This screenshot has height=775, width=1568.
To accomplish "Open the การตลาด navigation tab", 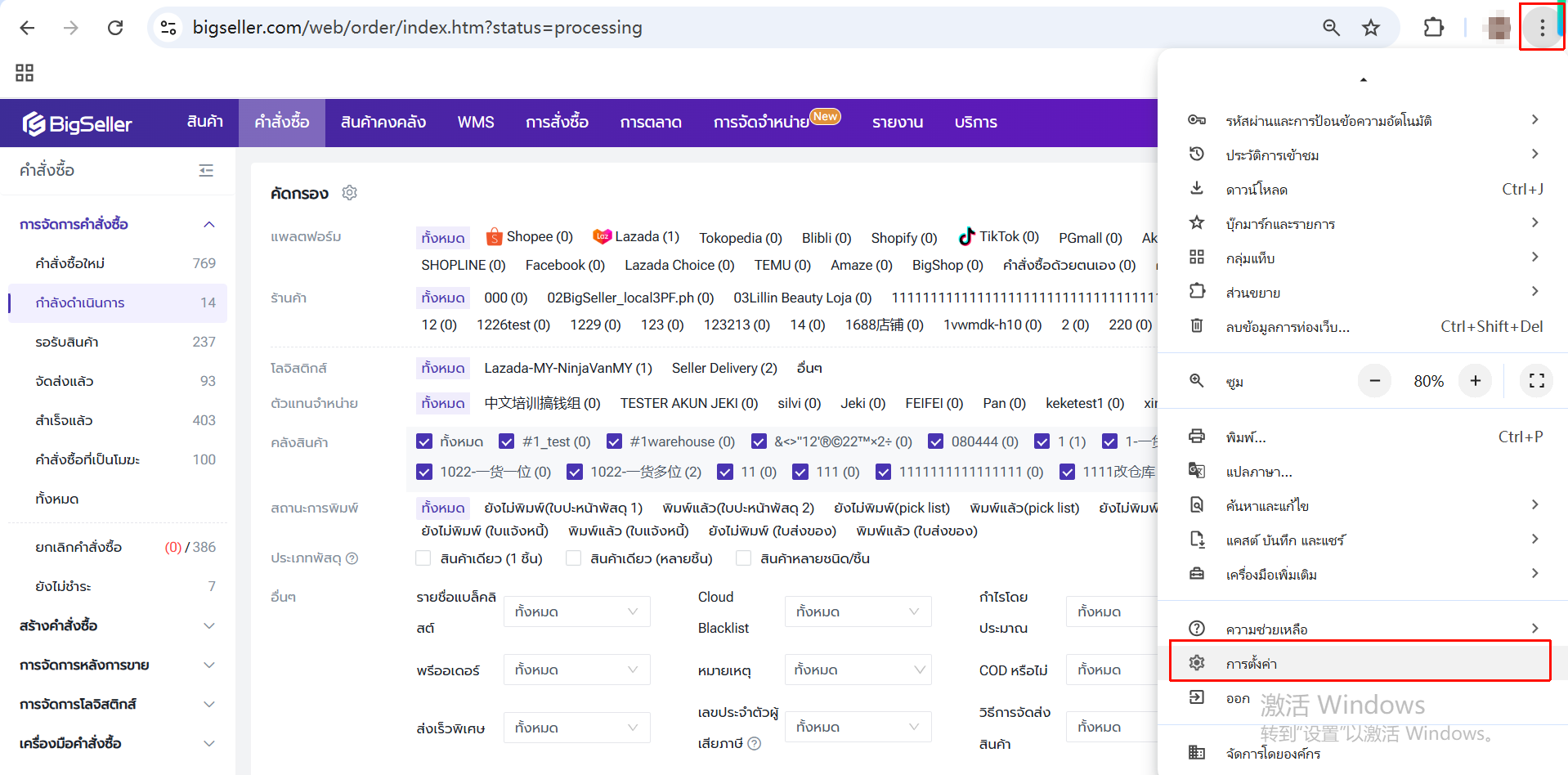I will pyautogui.click(x=651, y=123).
